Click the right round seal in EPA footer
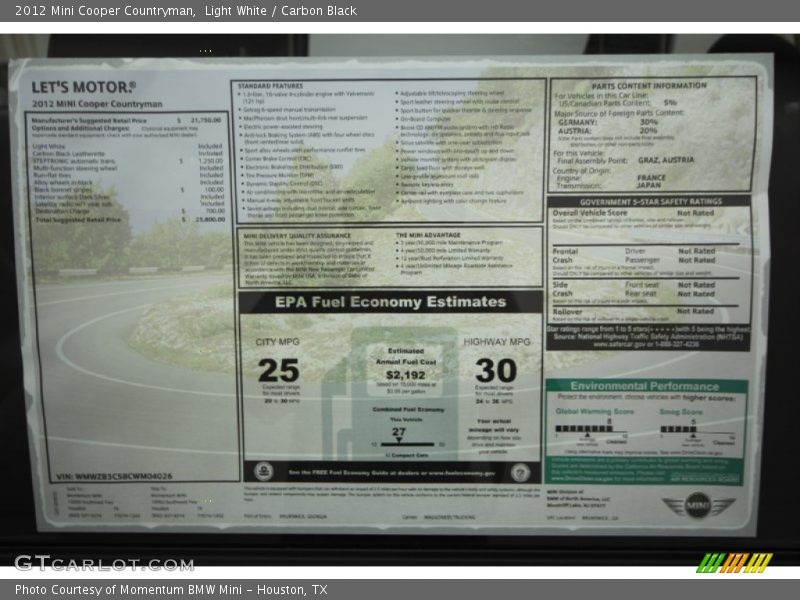Screen dimensions: 800x600 pos(519,473)
